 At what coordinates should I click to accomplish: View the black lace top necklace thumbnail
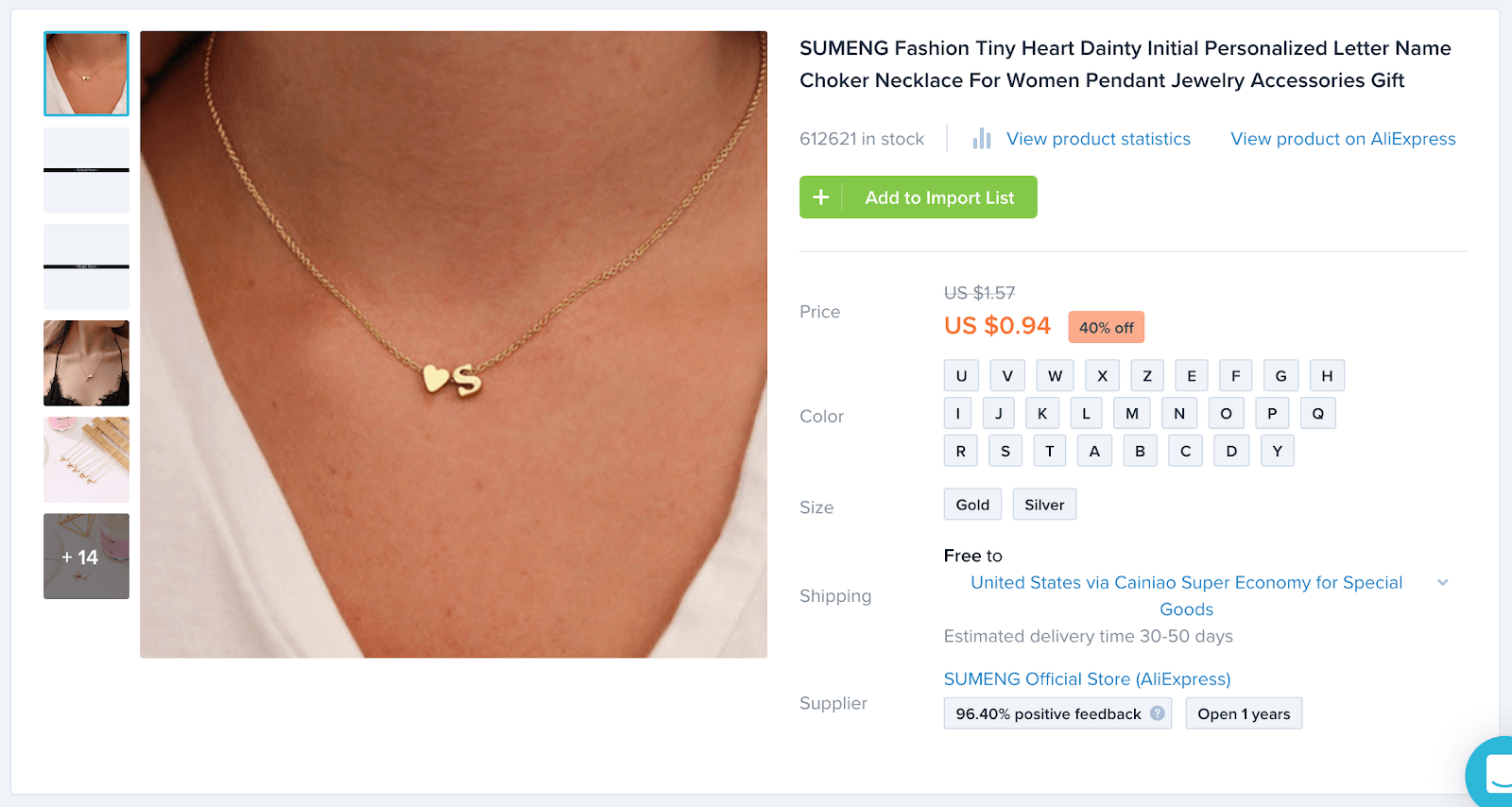(x=86, y=363)
